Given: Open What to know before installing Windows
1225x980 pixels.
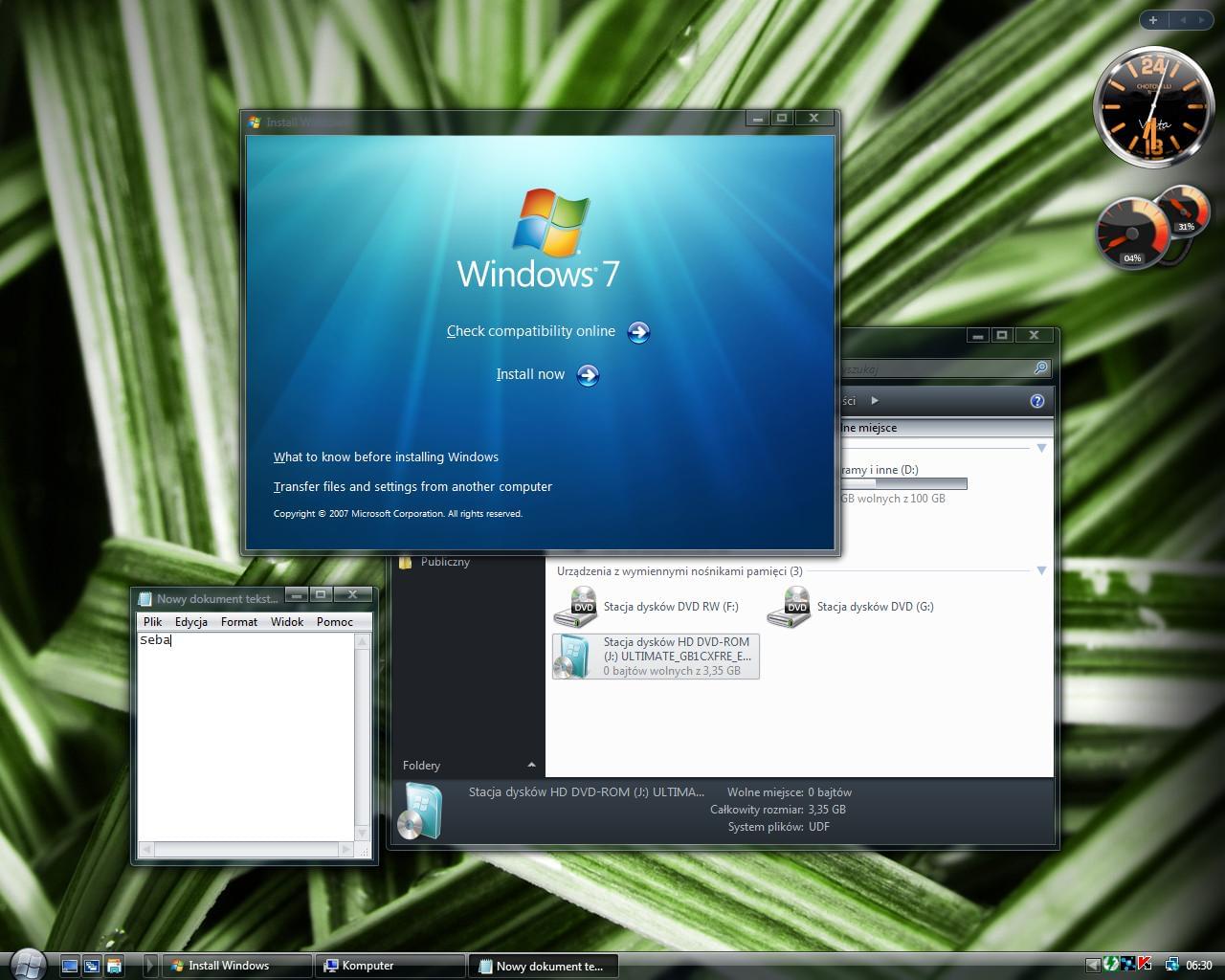Looking at the screenshot, I should pyautogui.click(x=386, y=457).
